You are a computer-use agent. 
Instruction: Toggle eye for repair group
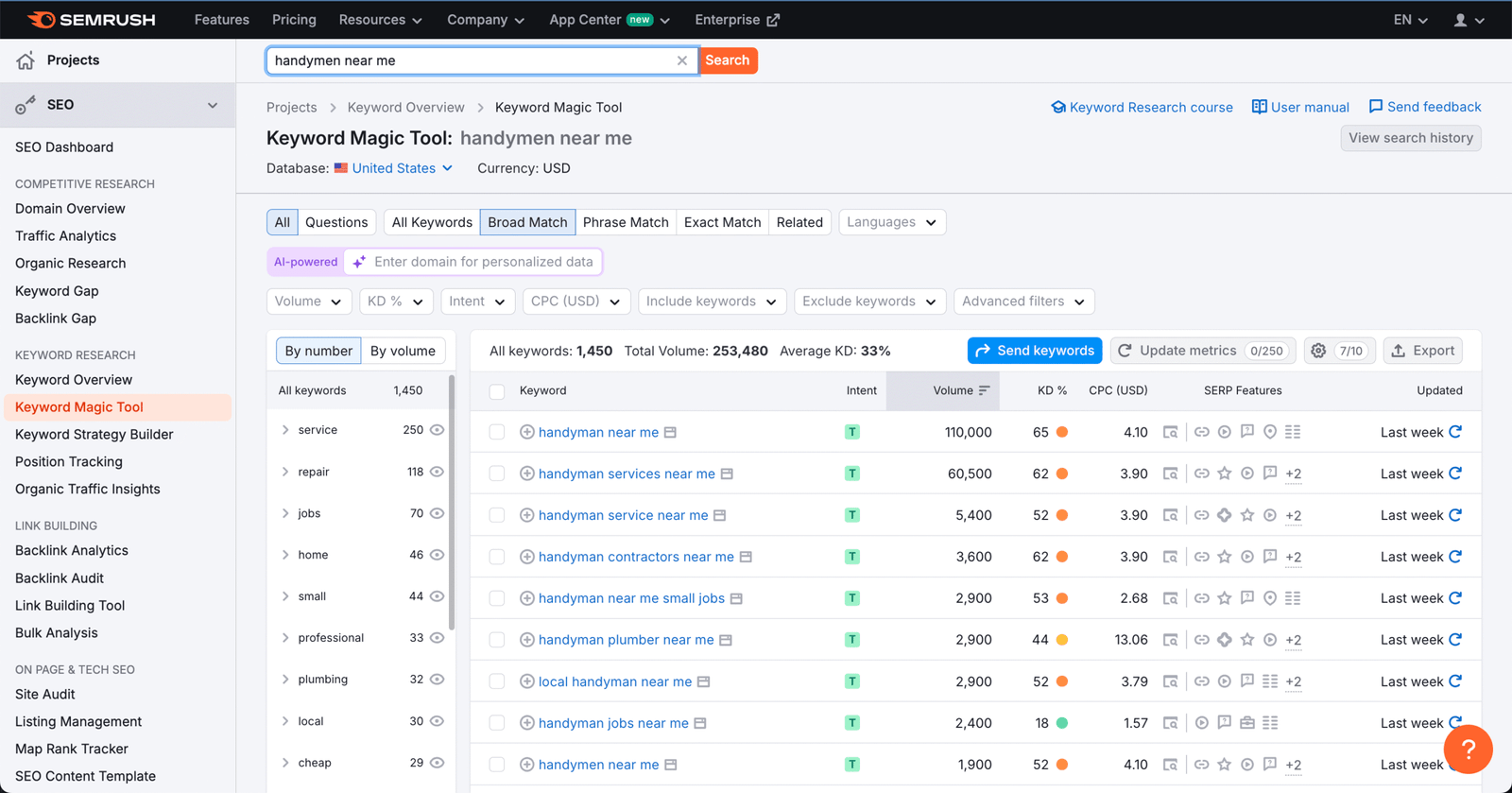(437, 472)
